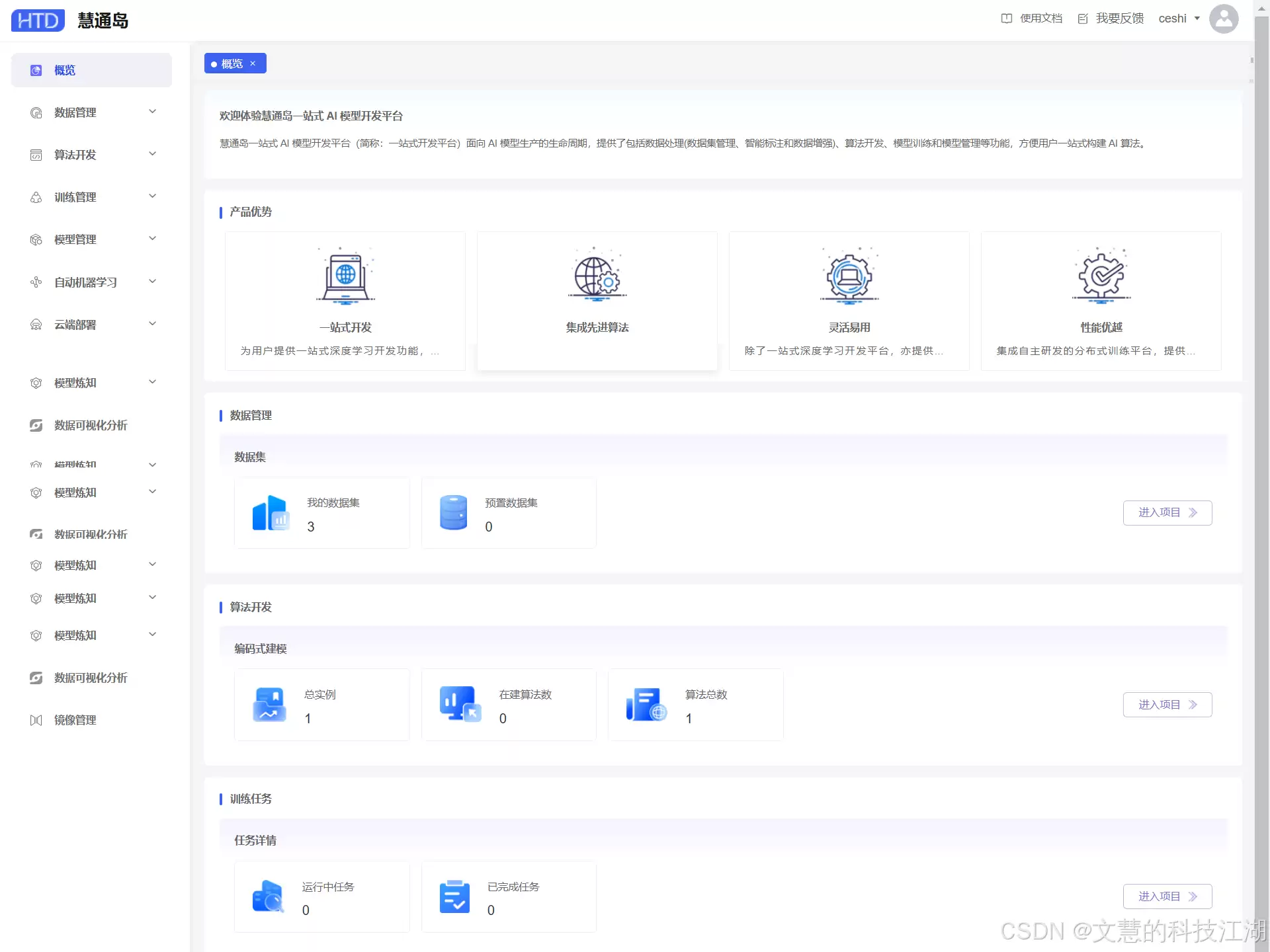This screenshot has width=1270, height=952.
Task: Open the 我要反馈 feedback link
Action: tap(1111, 19)
